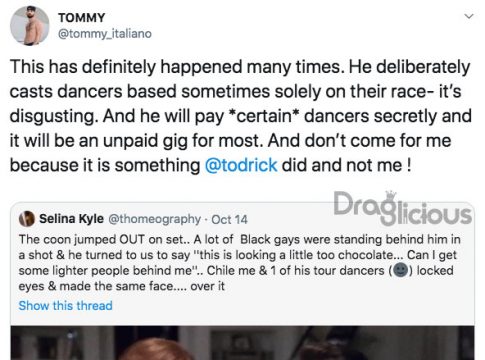
Task: Click Show this thread link
Action: [x=65, y=306]
